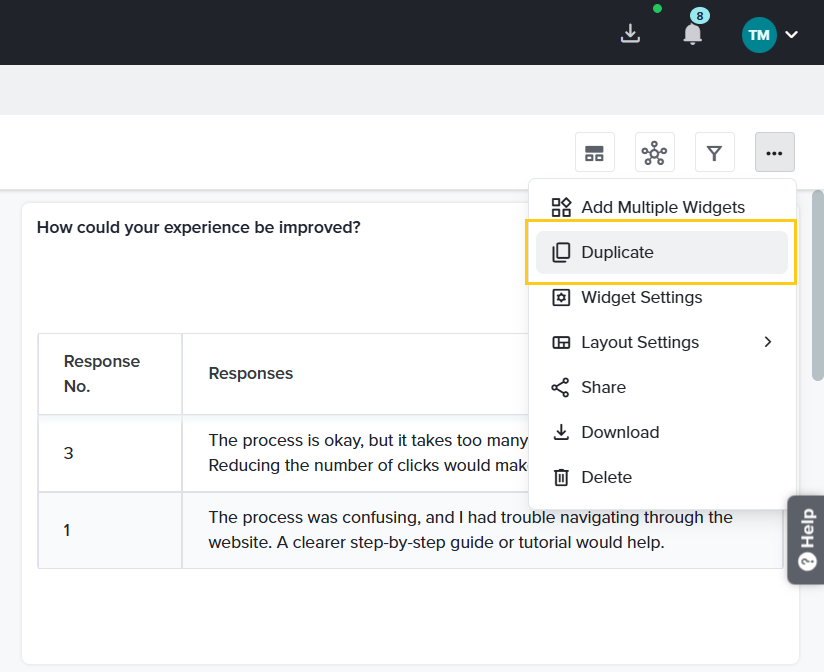This screenshot has width=824, height=672.
Task: Open Widget Settings from the menu
Action: pos(662,297)
